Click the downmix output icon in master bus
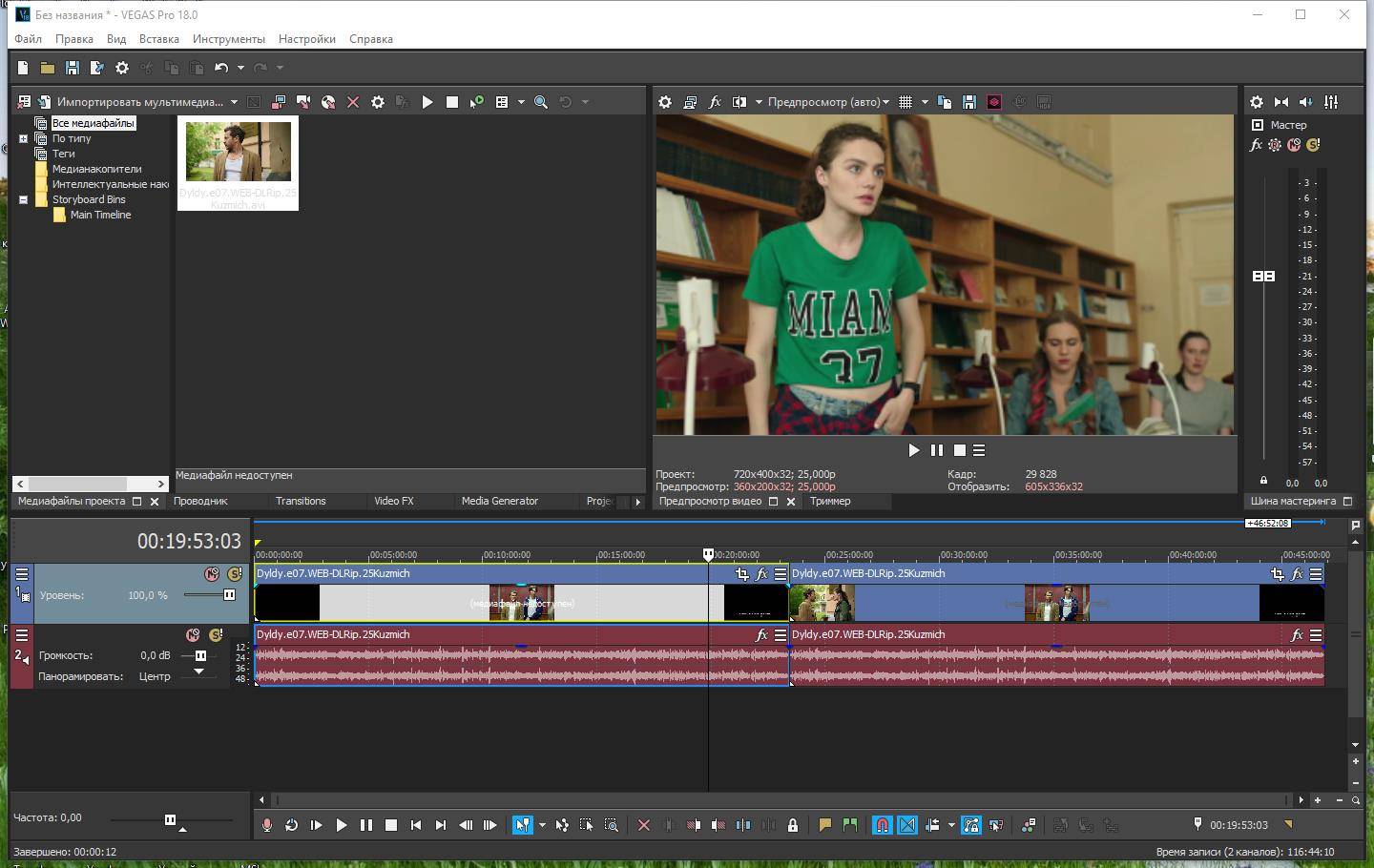Viewport: 1374px width, 868px height. (x=1281, y=102)
